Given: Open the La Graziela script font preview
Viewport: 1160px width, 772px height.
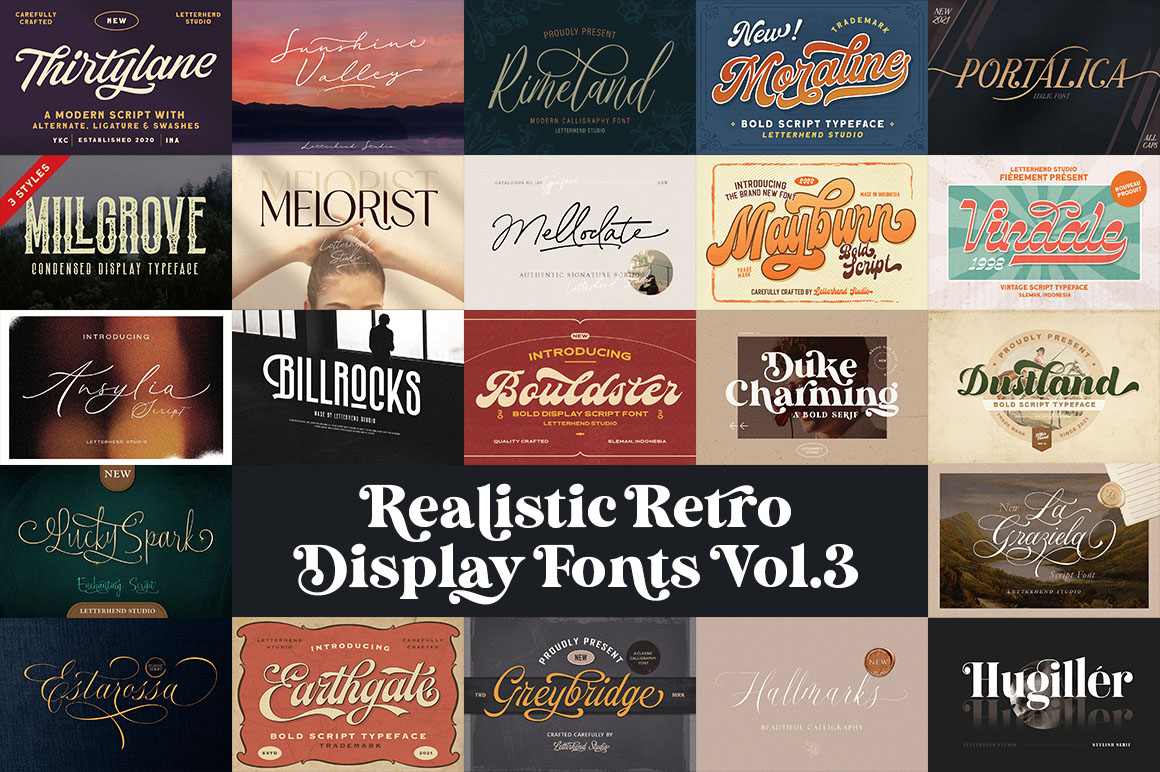Looking at the screenshot, I should click(1044, 540).
